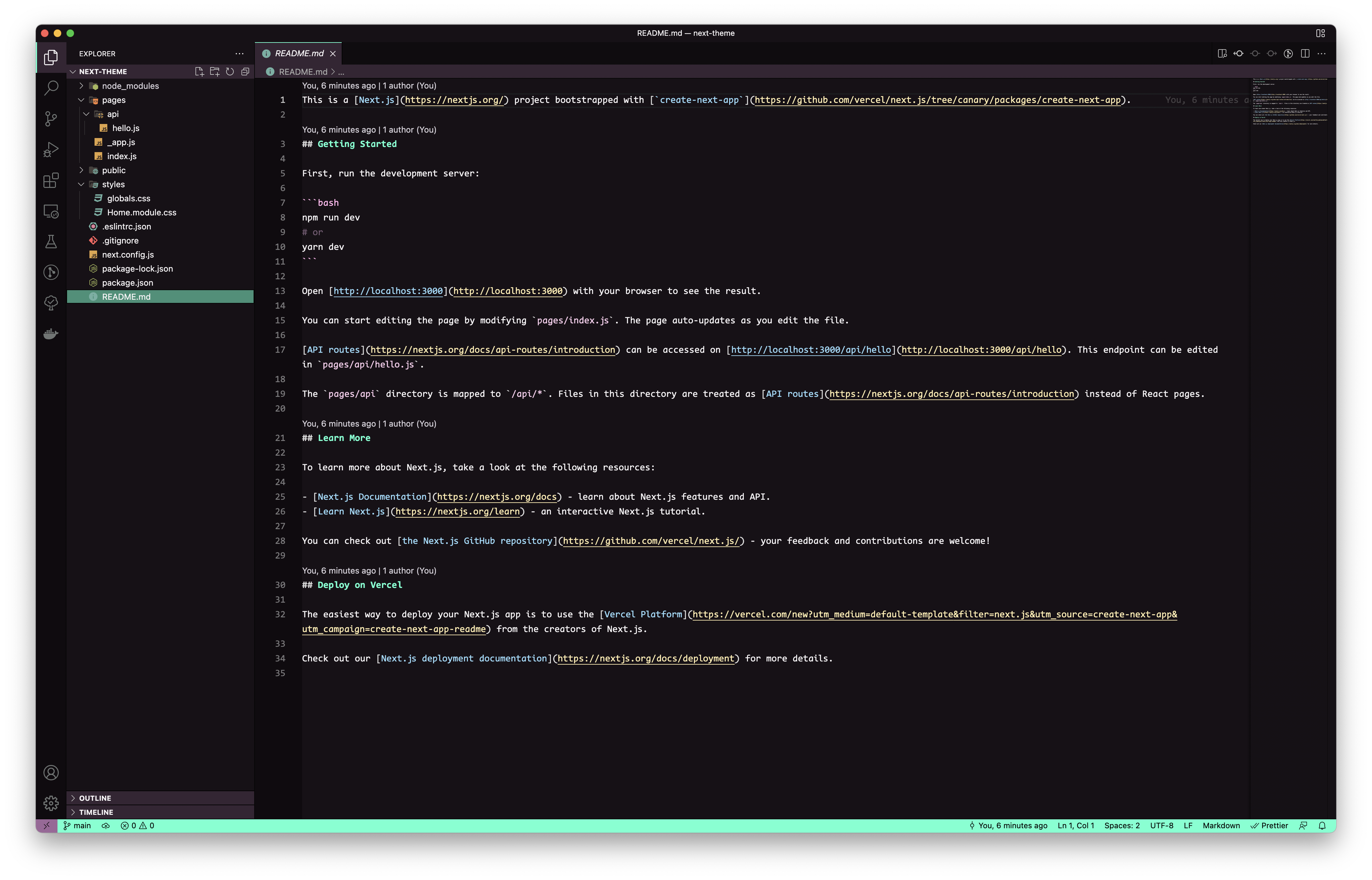Open the Source Control view

pyautogui.click(x=51, y=119)
